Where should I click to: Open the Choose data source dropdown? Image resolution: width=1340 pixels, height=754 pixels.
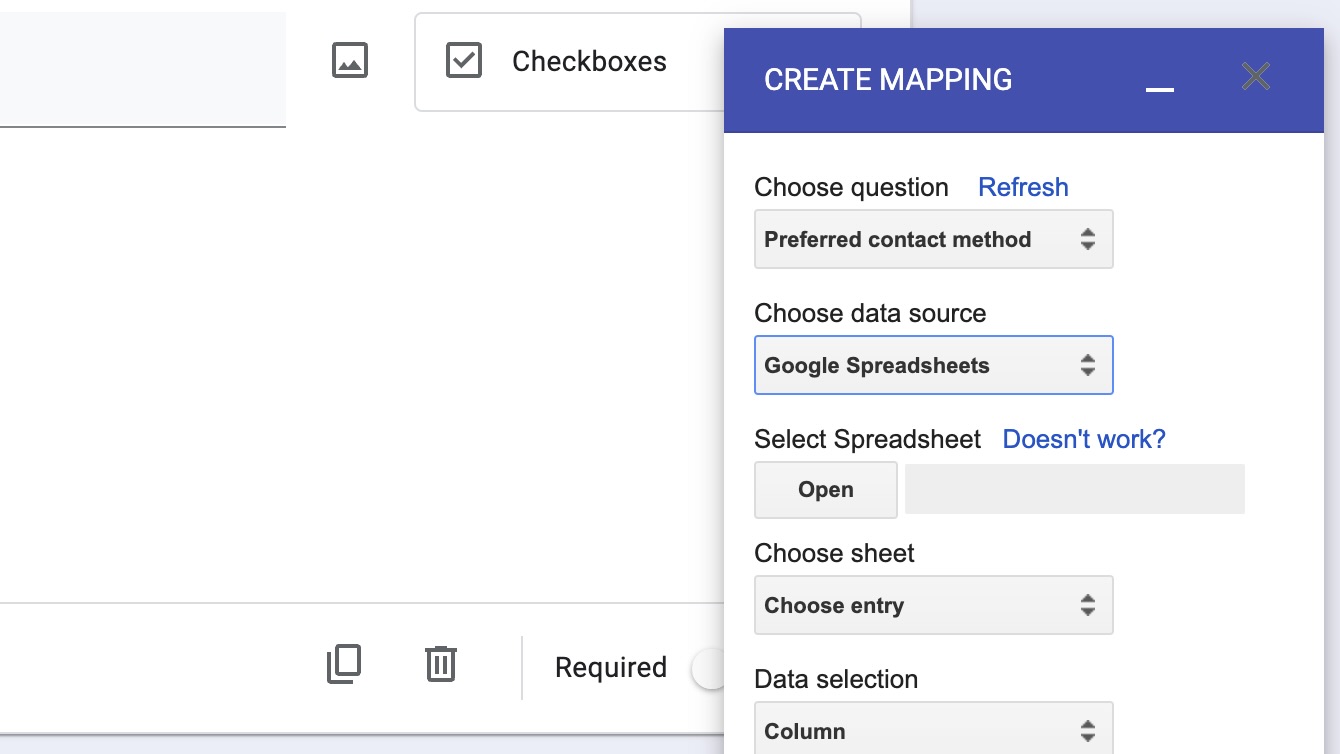click(x=932, y=366)
